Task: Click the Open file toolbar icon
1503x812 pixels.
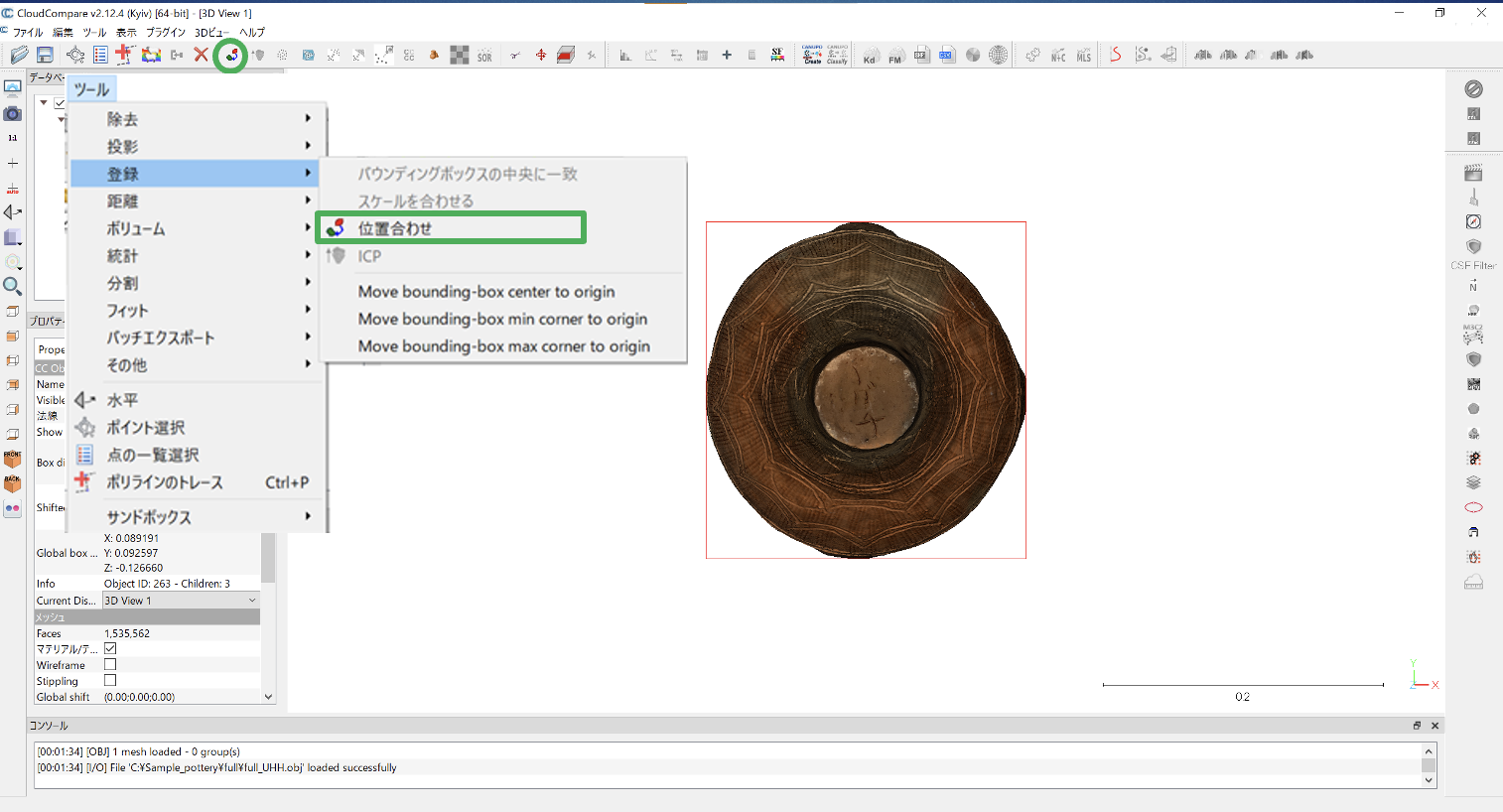Action: (x=19, y=55)
